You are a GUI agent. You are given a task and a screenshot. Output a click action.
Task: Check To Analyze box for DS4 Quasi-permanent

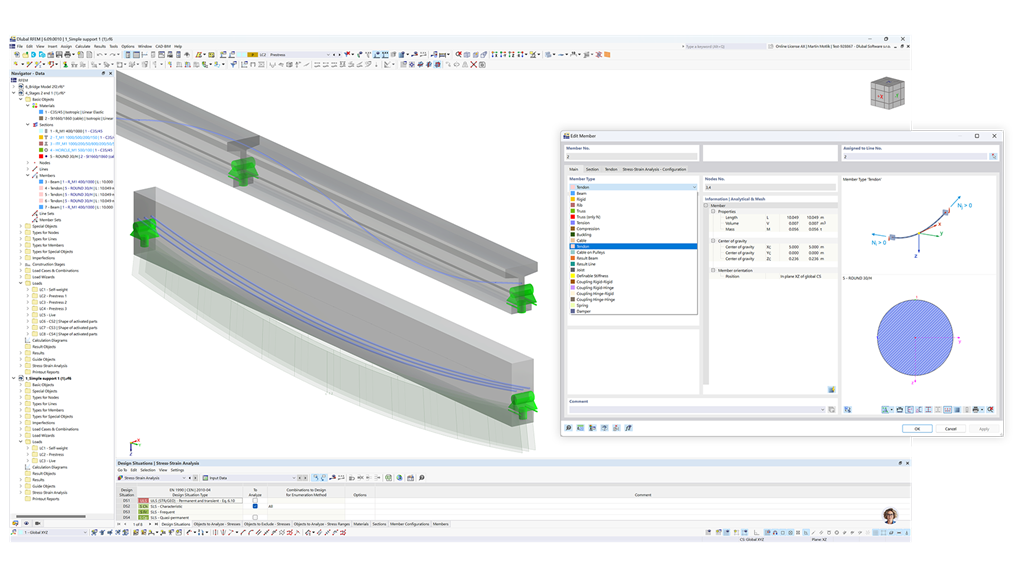pos(255,517)
